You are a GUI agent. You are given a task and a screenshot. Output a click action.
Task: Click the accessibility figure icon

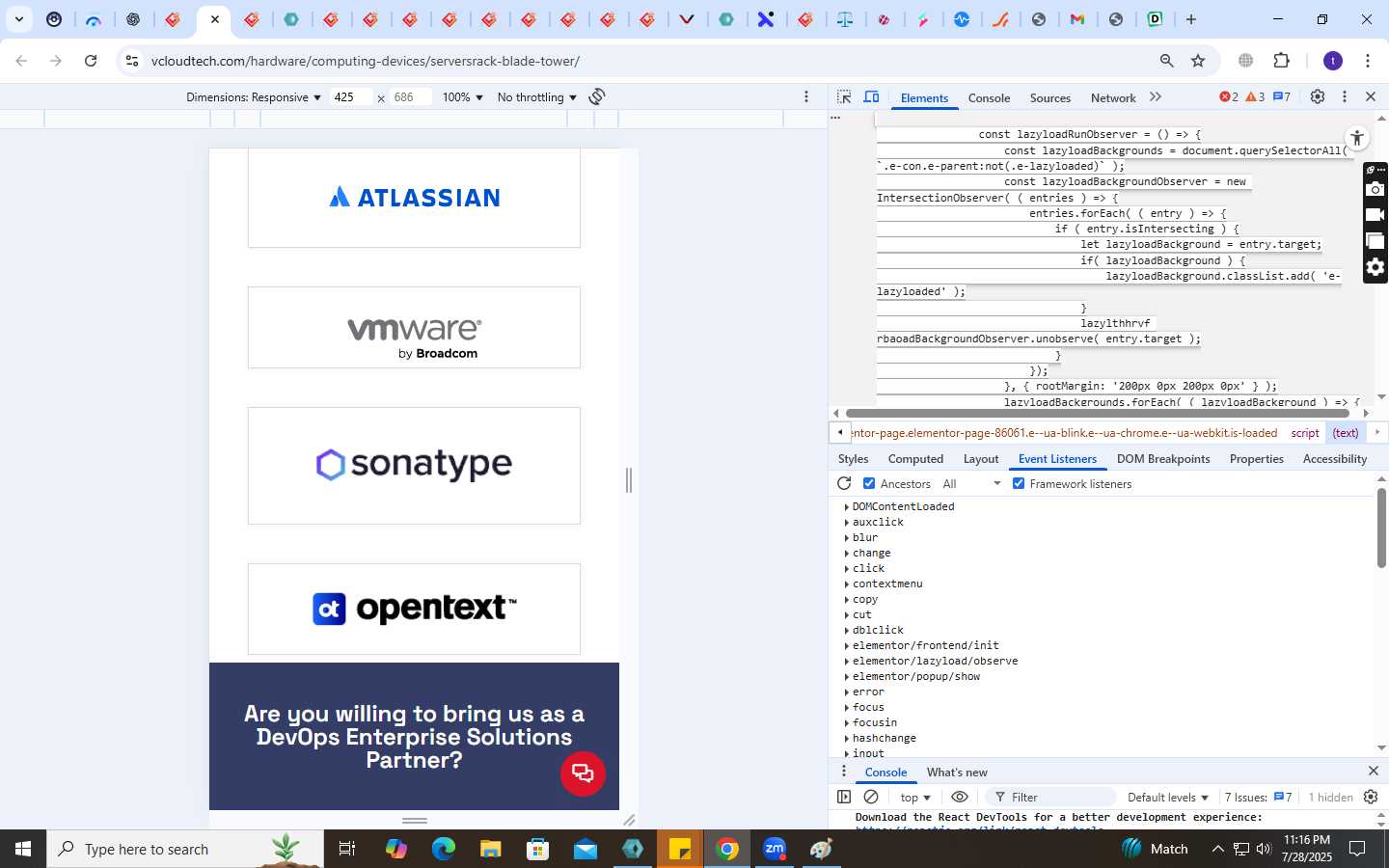click(1357, 138)
